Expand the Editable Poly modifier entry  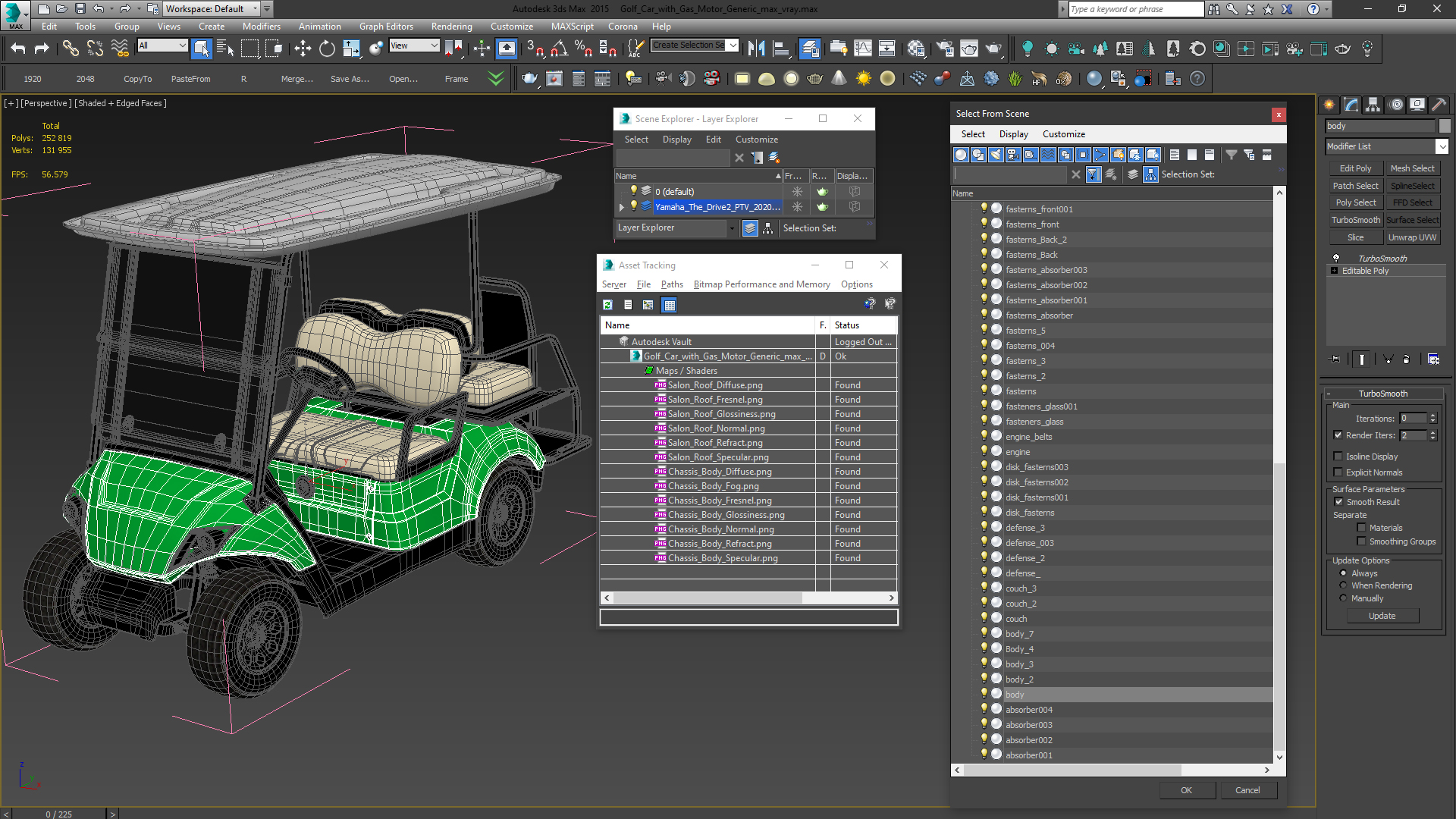[1335, 271]
